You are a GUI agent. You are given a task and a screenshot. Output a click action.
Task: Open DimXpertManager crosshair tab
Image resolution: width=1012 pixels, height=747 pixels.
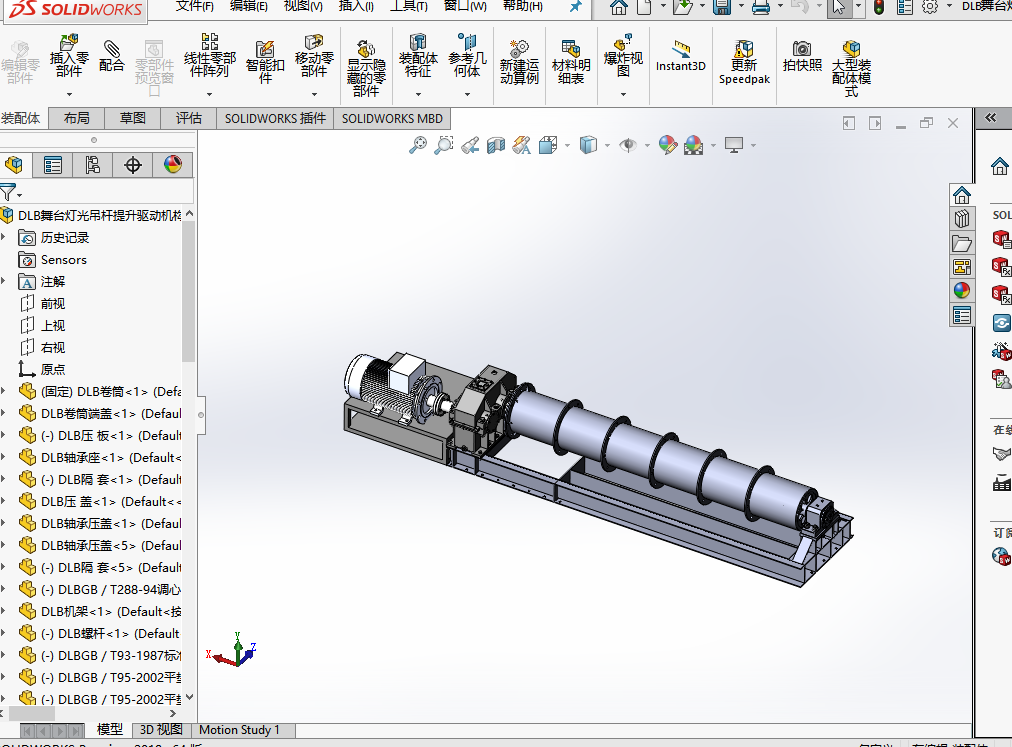click(x=132, y=165)
